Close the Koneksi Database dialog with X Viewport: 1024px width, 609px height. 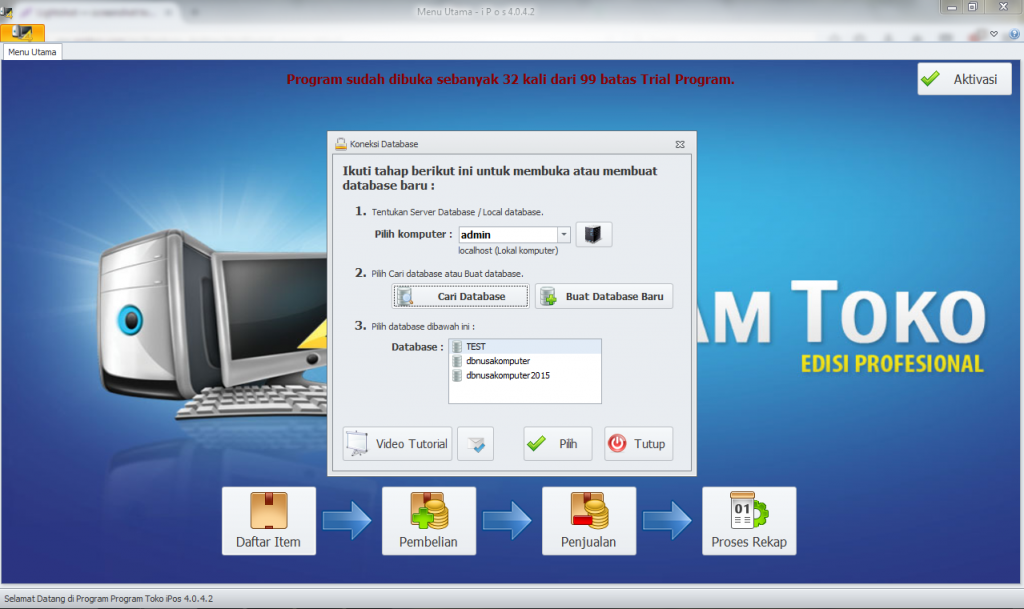[680, 144]
